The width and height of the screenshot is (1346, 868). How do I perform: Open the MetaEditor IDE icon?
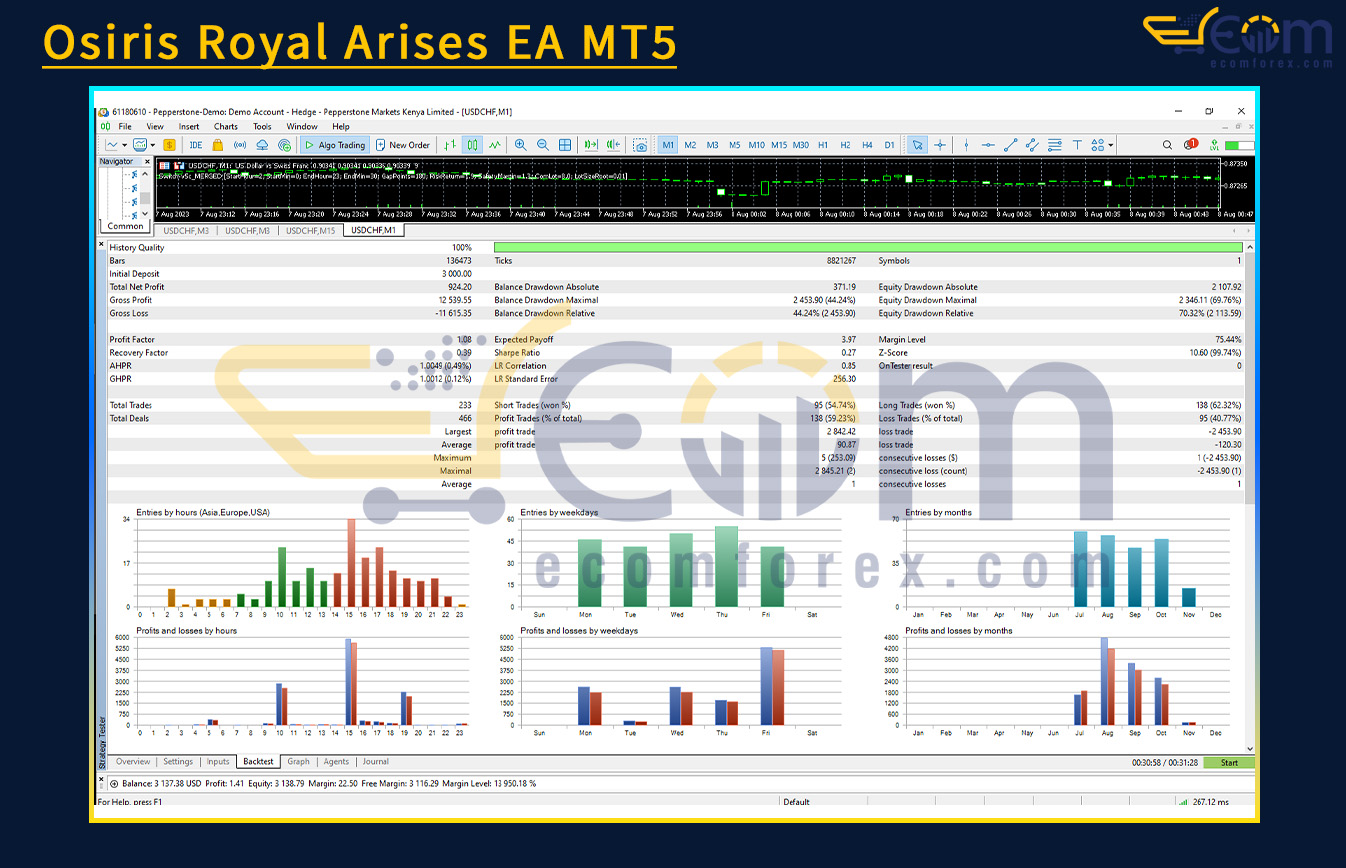pos(196,145)
